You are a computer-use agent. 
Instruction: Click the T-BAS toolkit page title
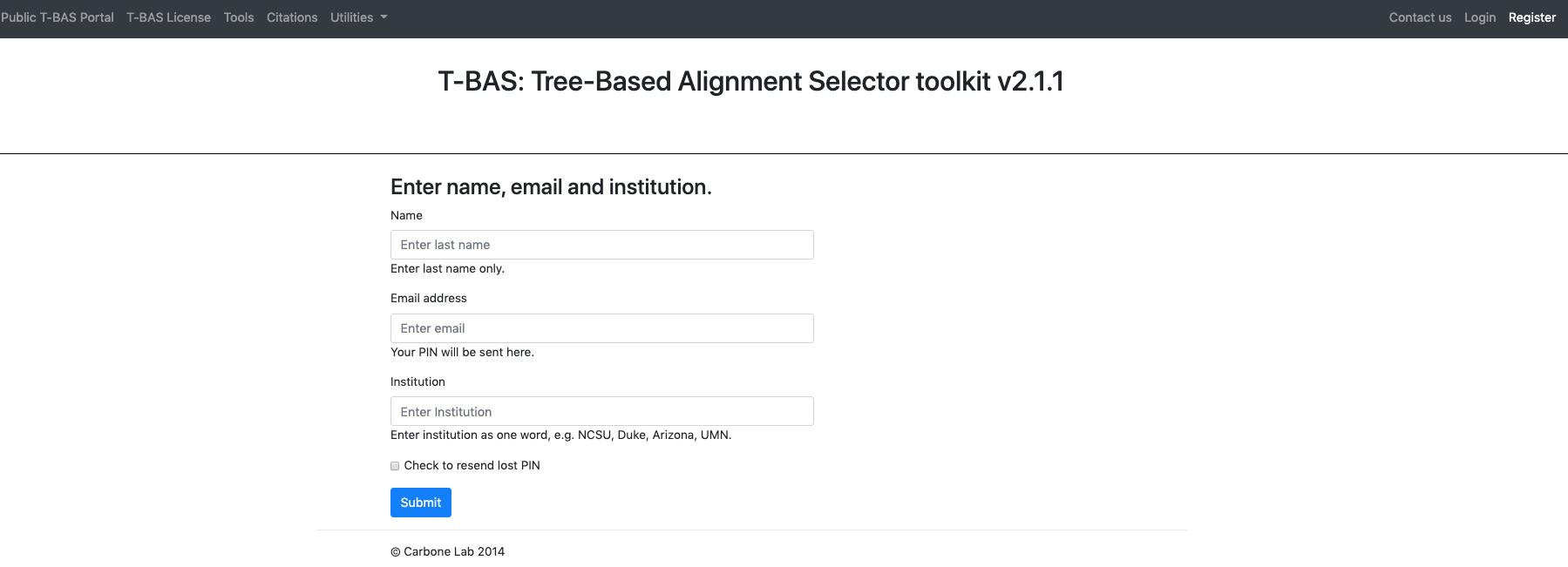pyautogui.click(x=750, y=81)
